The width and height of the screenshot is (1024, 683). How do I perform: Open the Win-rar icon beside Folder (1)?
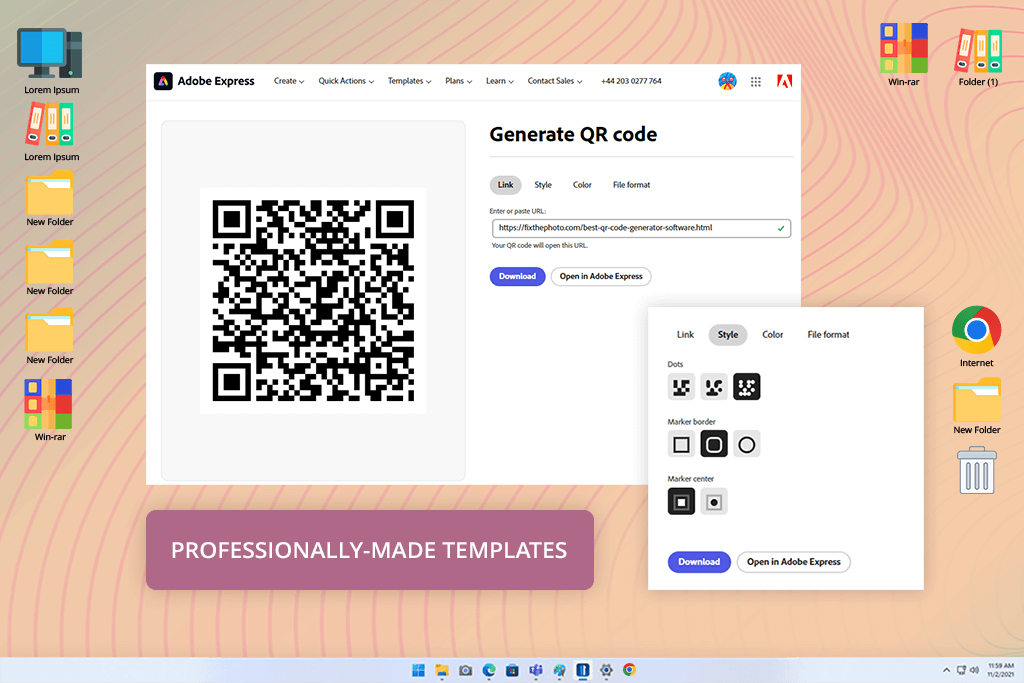904,55
